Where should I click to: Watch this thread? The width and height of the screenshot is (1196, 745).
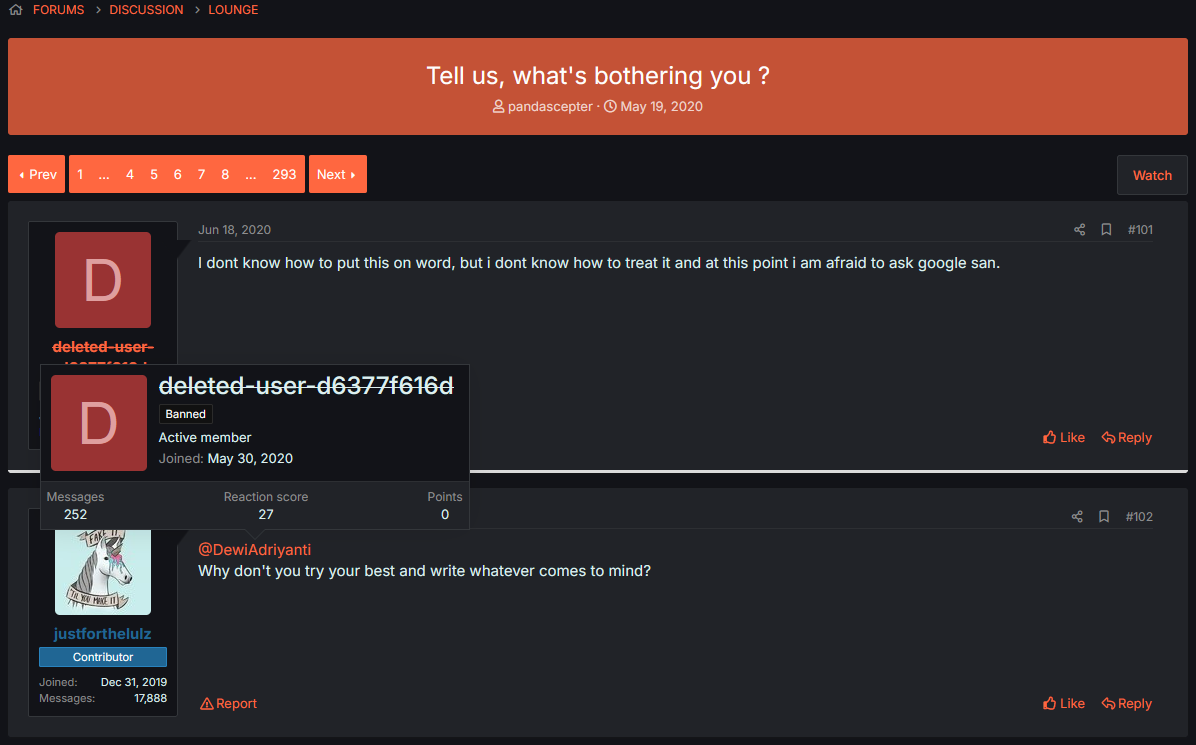tap(1152, 175)
